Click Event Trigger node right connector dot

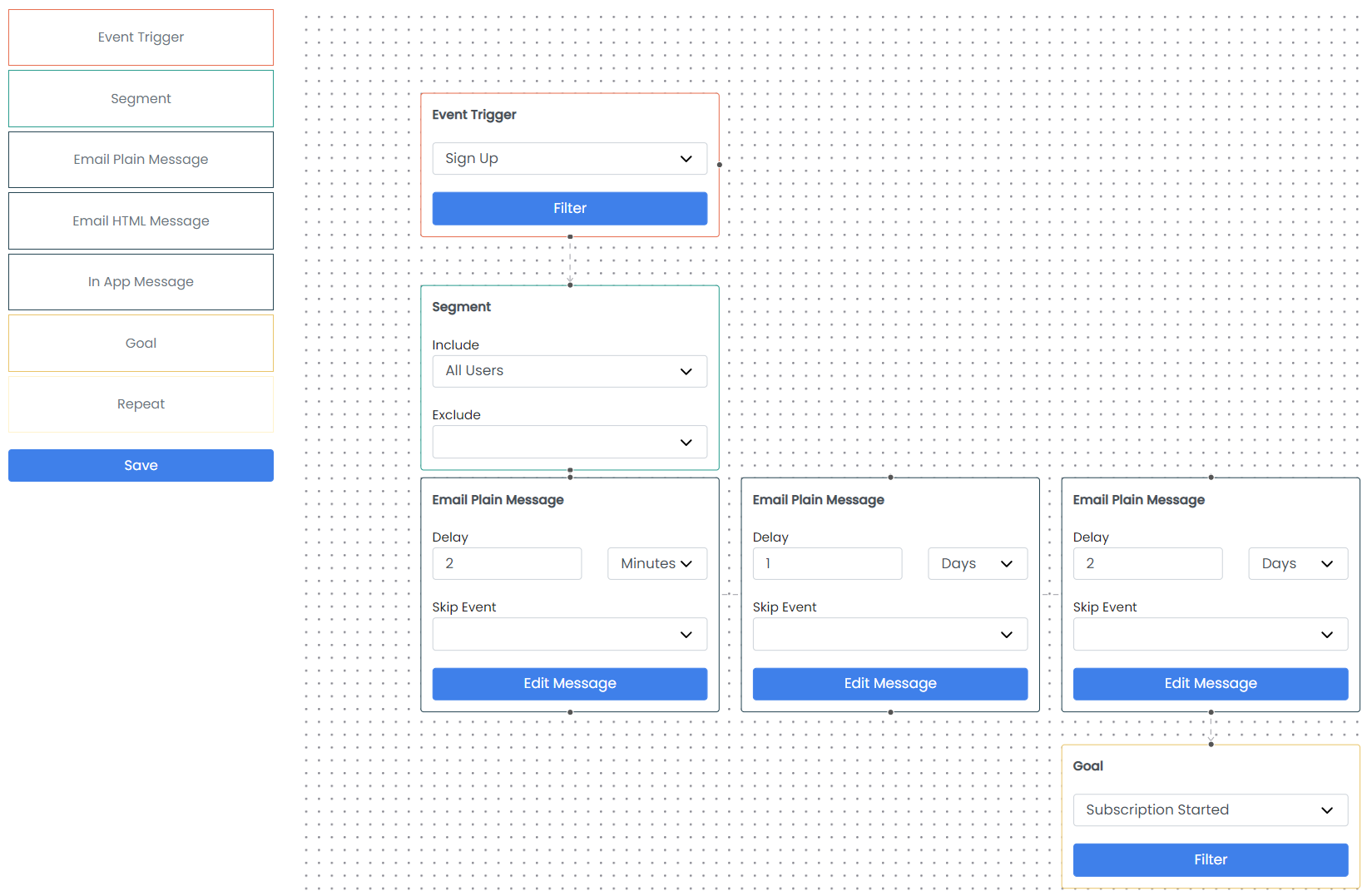point(720,165)
